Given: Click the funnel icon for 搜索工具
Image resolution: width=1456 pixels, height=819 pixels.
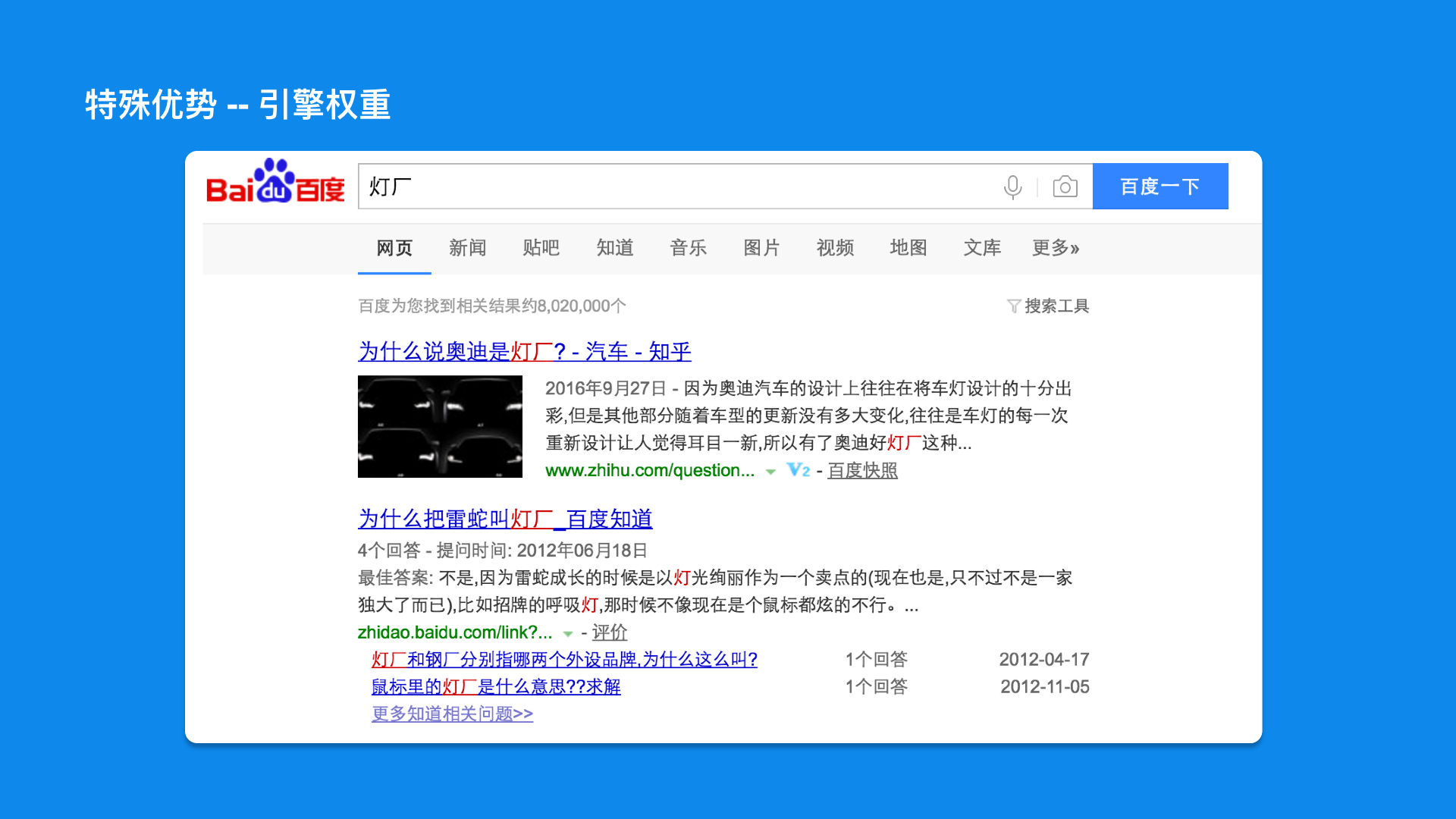Looking at the screenshot, I should pyautogui.click(x=1013, y=306).
